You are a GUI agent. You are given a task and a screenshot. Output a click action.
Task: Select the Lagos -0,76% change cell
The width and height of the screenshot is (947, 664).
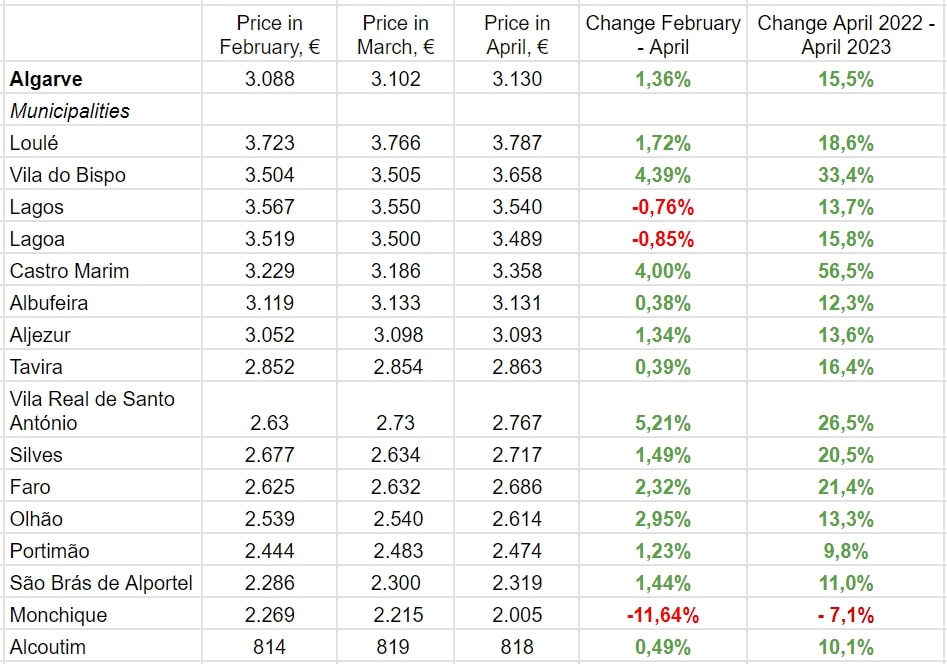point(663,207)
